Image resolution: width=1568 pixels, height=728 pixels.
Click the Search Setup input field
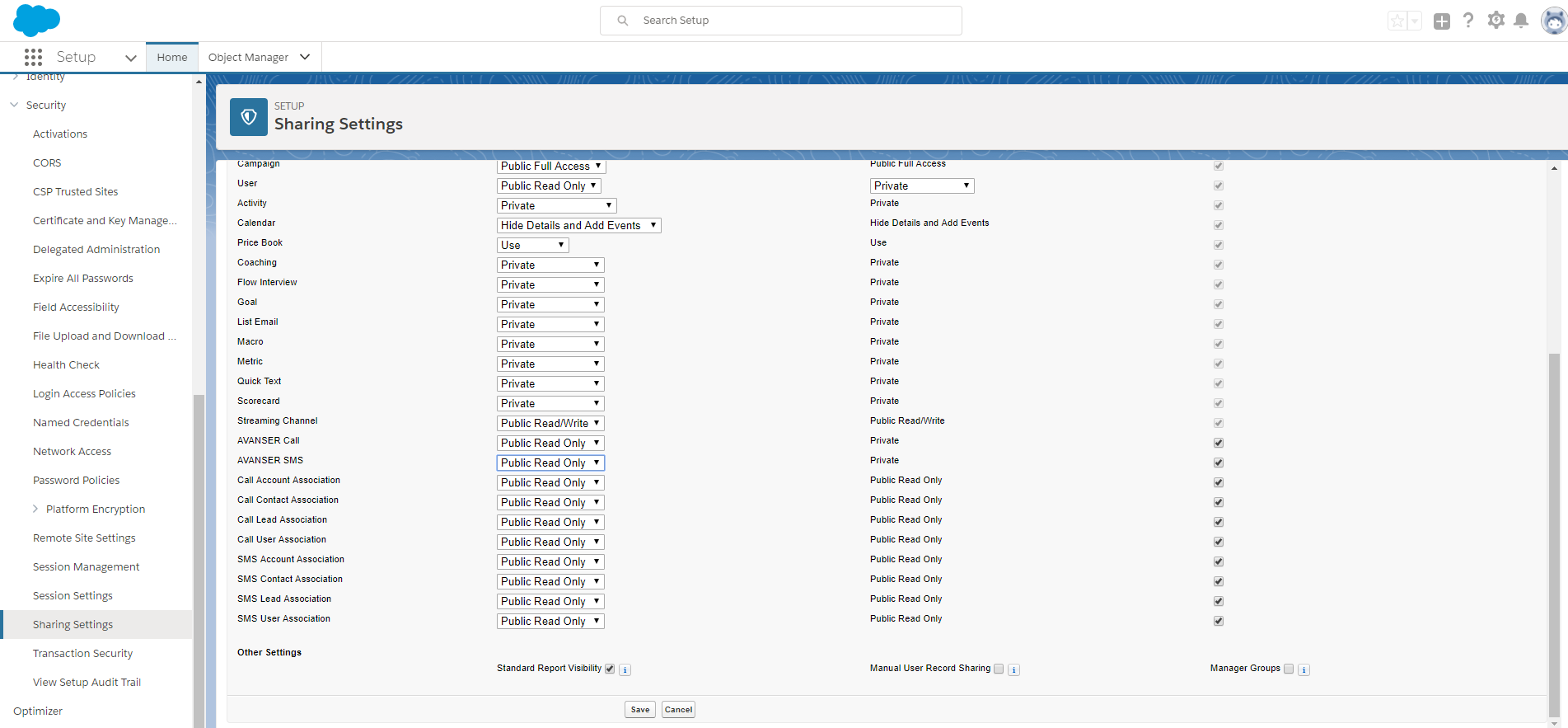[x=781, y=21]
